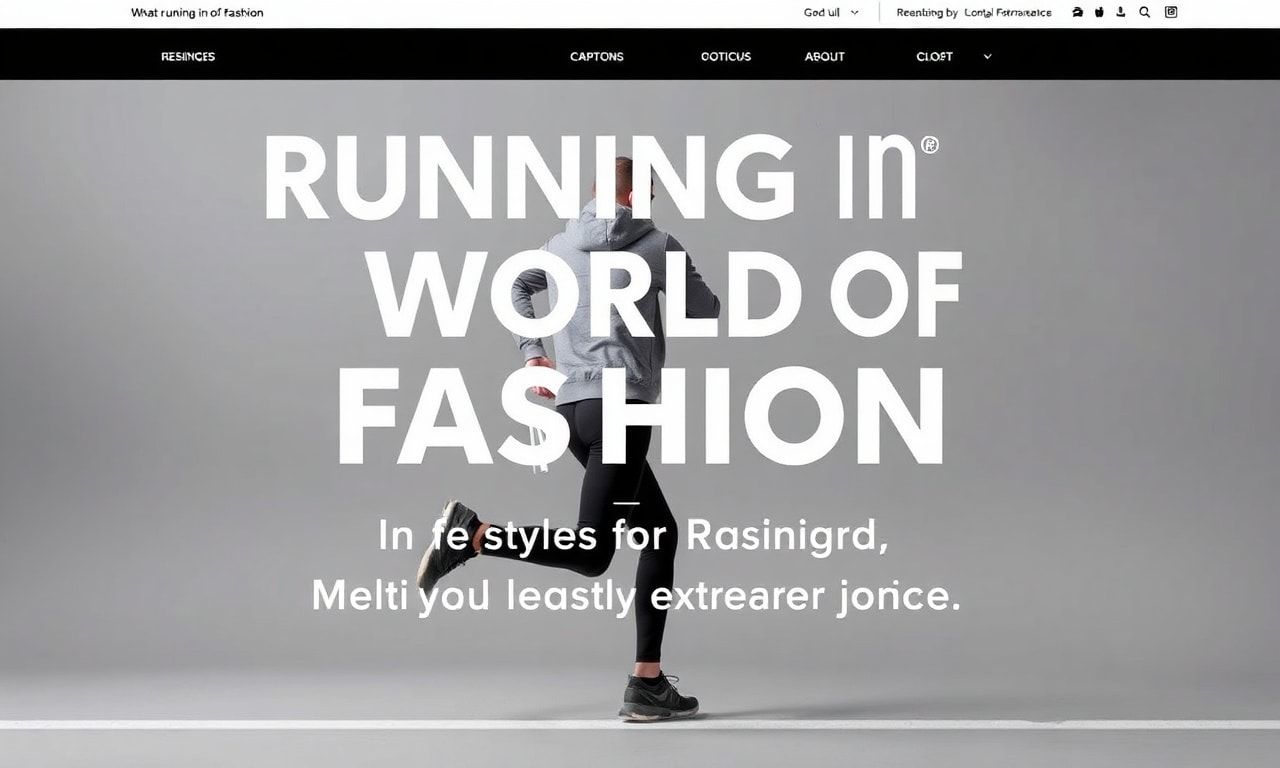Image resolution: width=1280 pixels, height=768 pixels.
Task: Click the 'What runing in of fashion' title
Action: click(x=196, y=12)
